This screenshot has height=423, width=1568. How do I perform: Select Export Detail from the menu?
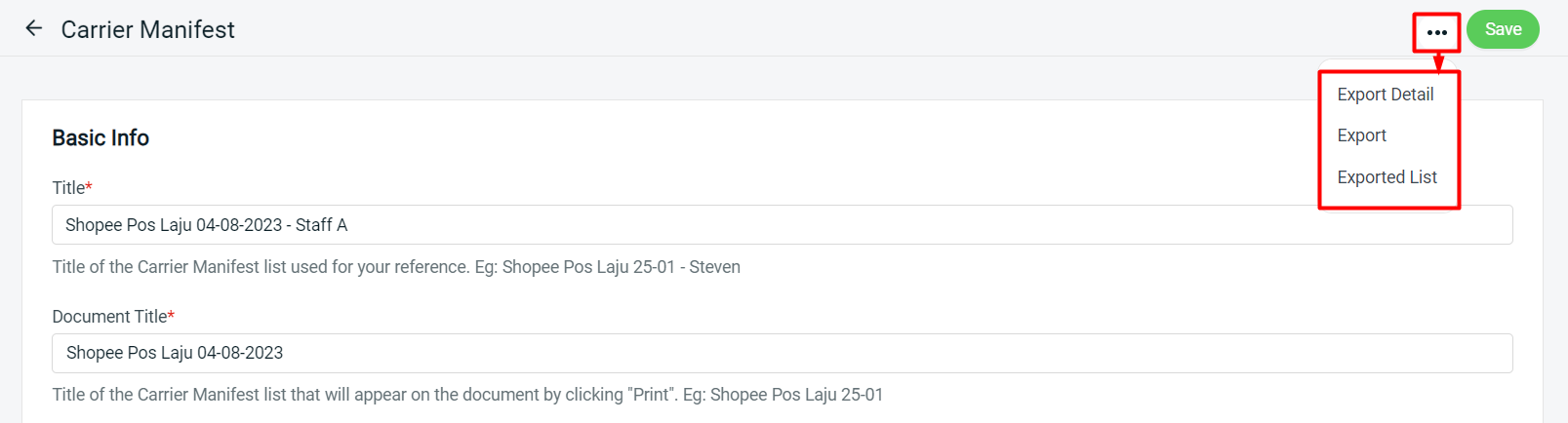(x=1385, y=95)
